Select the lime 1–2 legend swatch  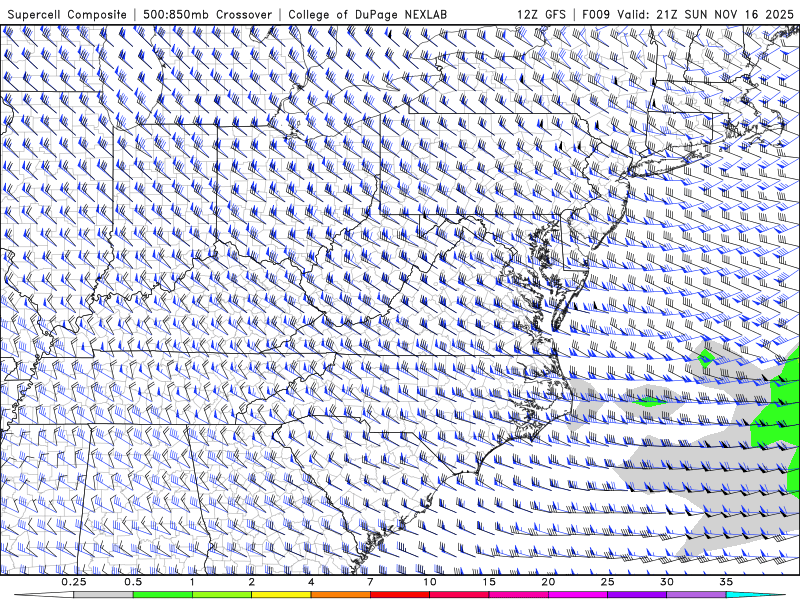pos(222,595)
